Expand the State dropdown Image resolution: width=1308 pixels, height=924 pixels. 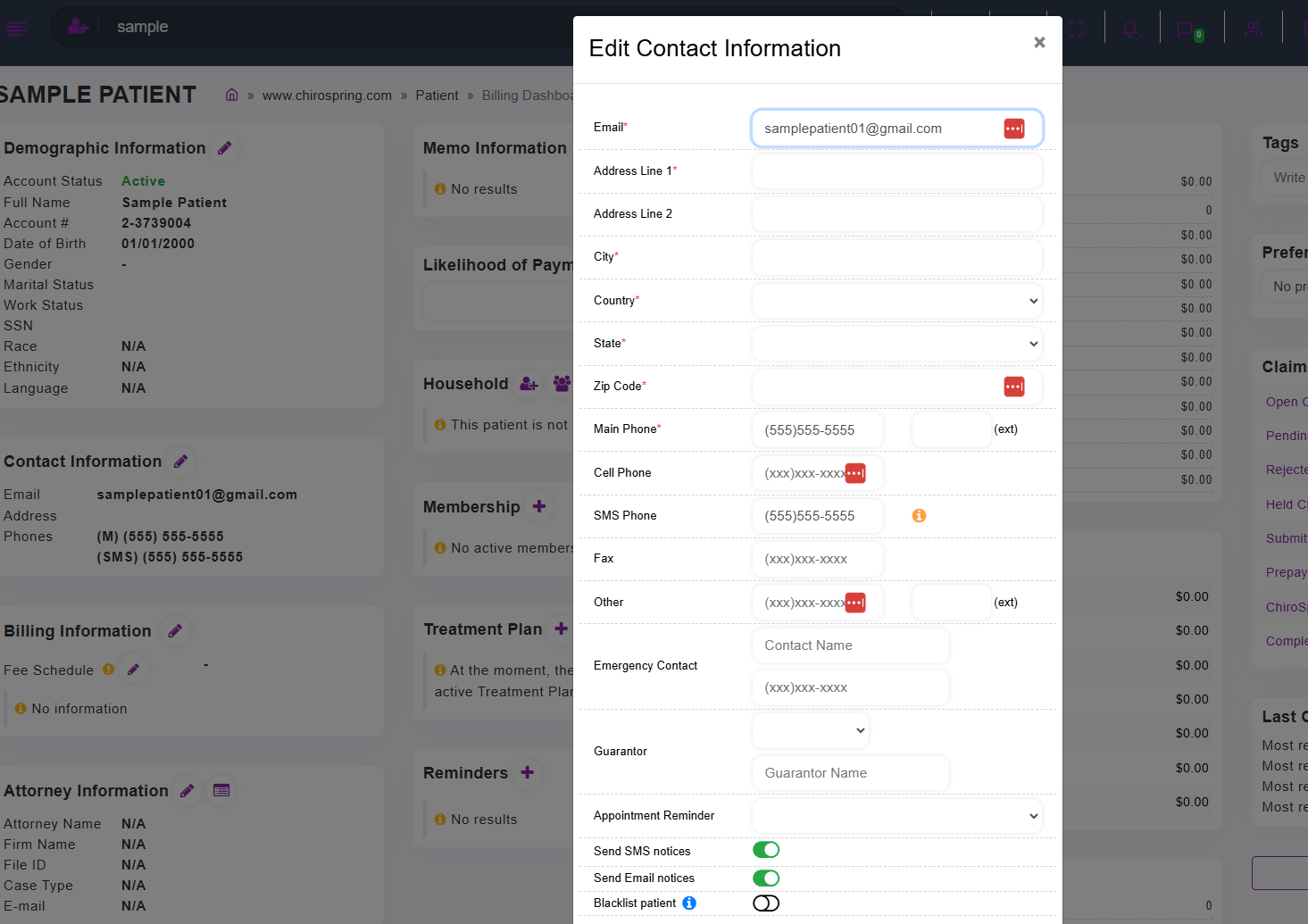point(897,344)
